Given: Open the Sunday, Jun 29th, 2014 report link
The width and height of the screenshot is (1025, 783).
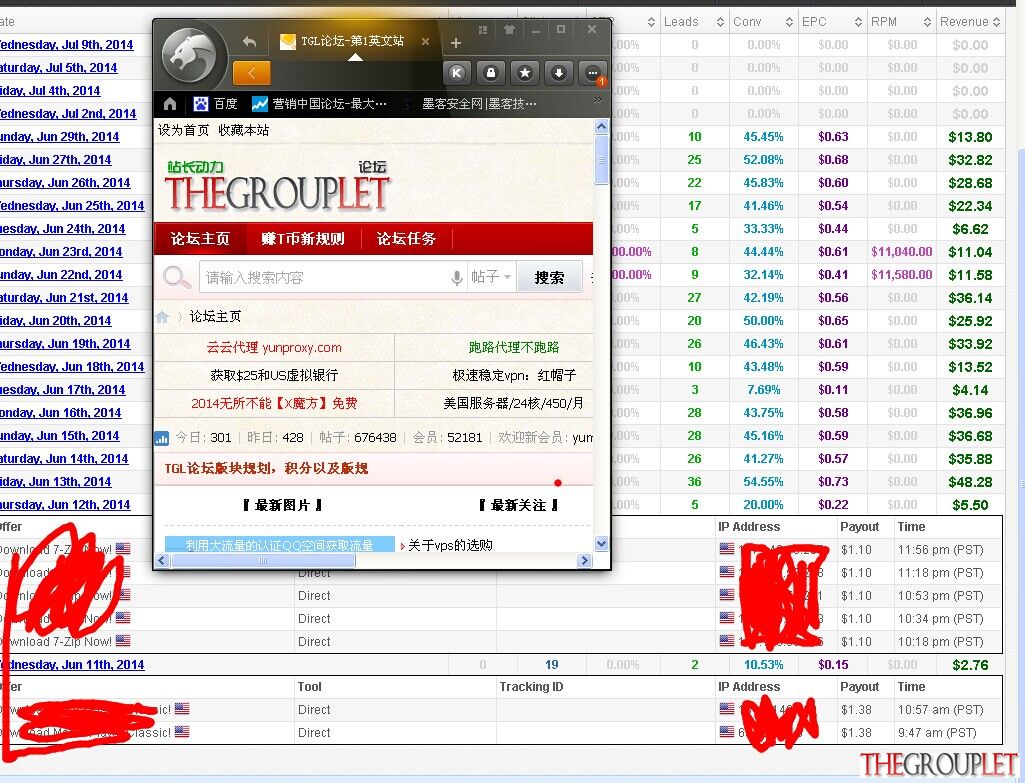Looking at the screenshot, I should click(59, 137).
